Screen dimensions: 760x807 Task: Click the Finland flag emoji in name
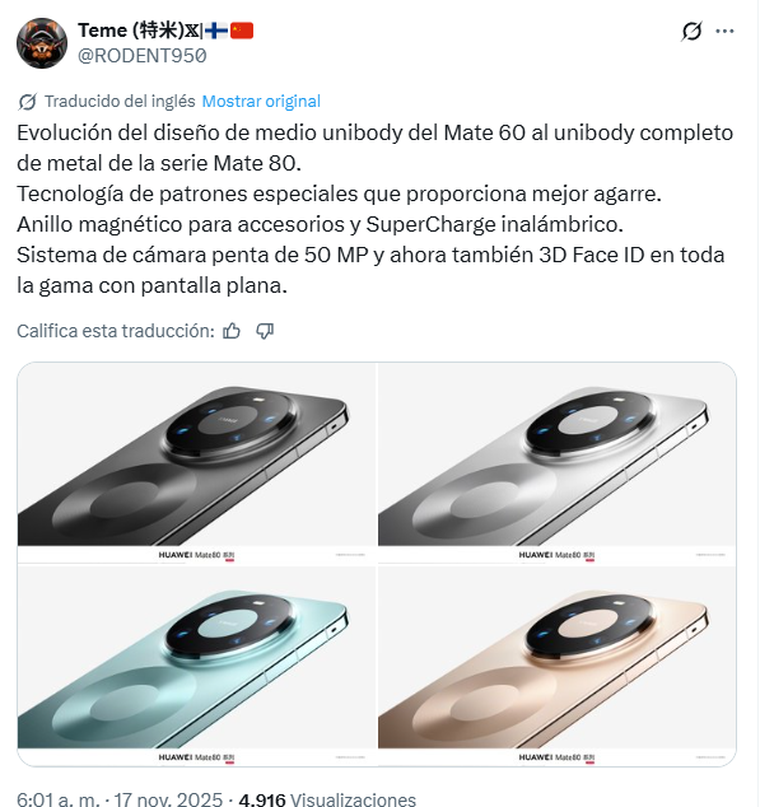pos(216,31)
